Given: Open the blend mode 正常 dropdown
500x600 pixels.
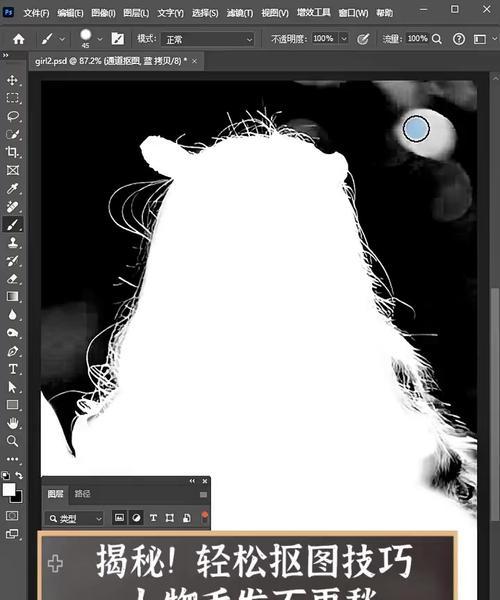Looking at the screenshot, I should point(208,39).
